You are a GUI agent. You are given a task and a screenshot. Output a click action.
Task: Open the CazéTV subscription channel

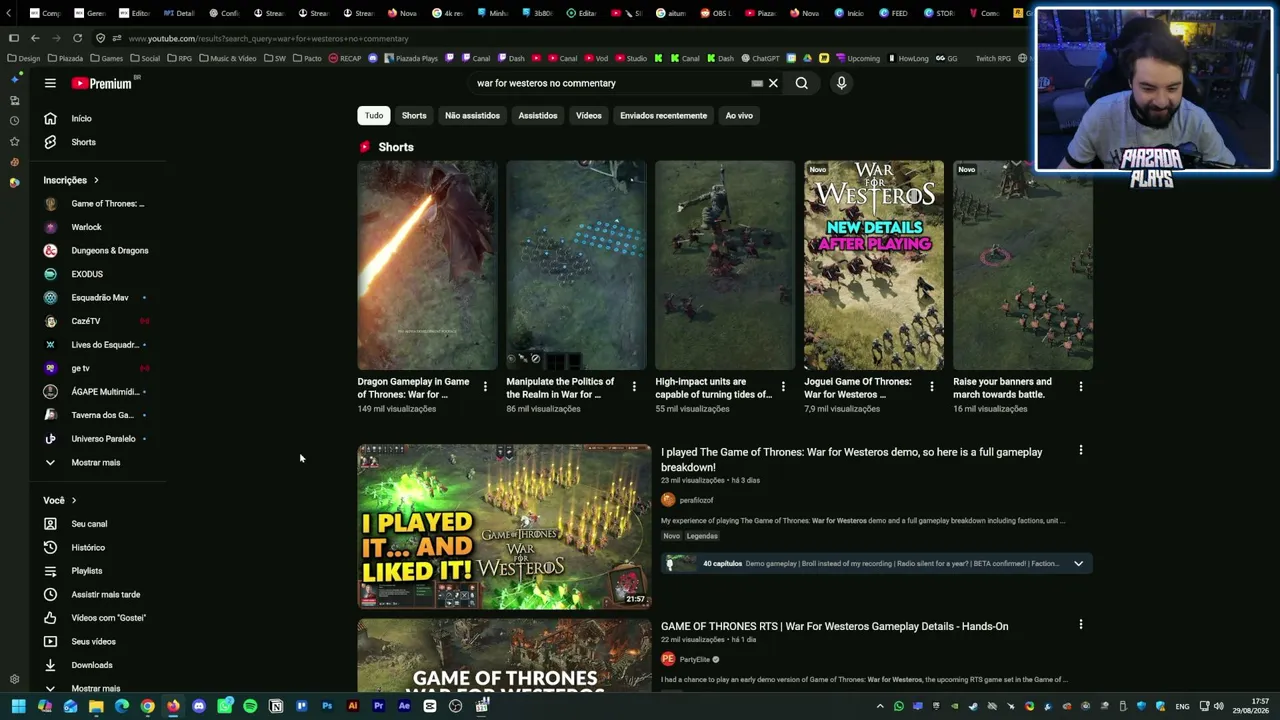(x=100, y=321)
